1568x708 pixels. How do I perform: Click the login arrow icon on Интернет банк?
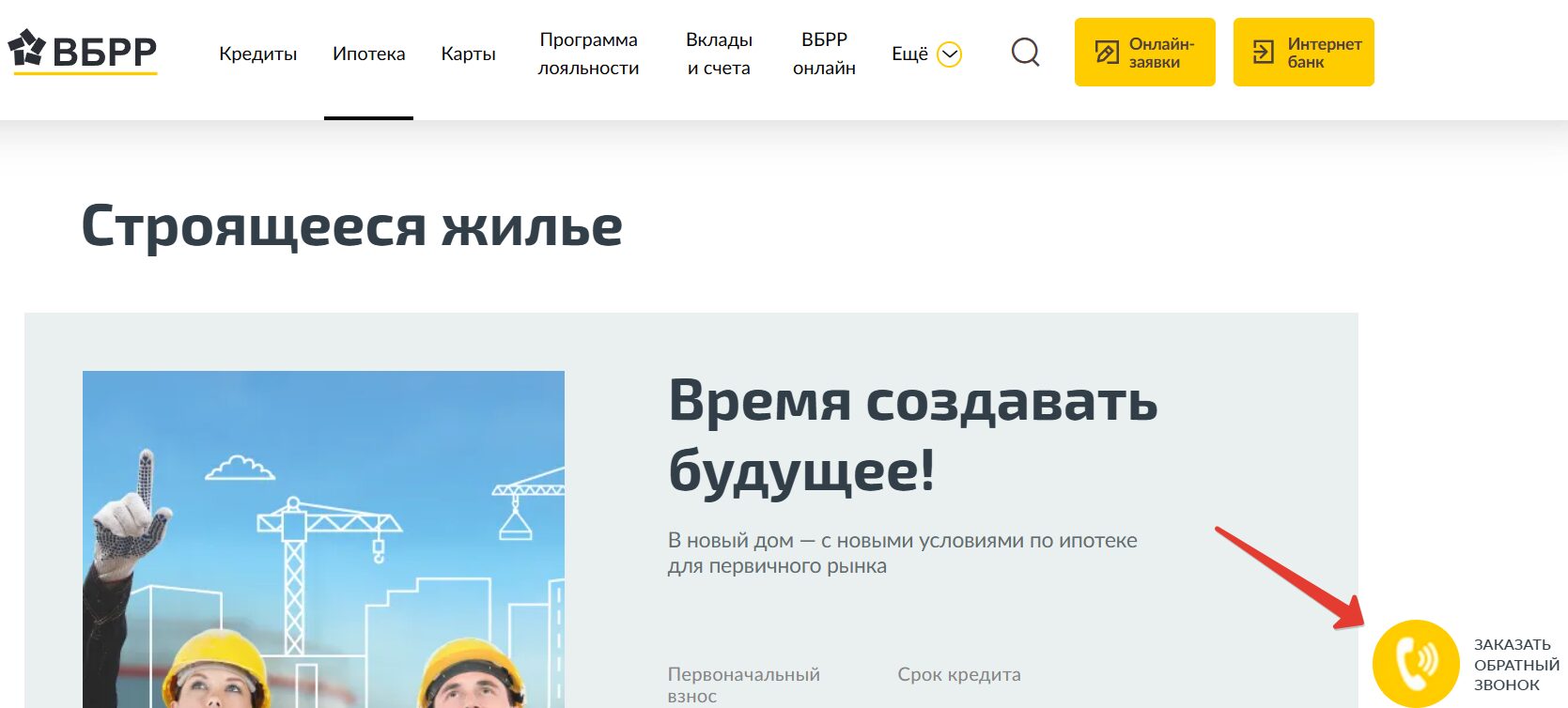(x=1264, y=53)
